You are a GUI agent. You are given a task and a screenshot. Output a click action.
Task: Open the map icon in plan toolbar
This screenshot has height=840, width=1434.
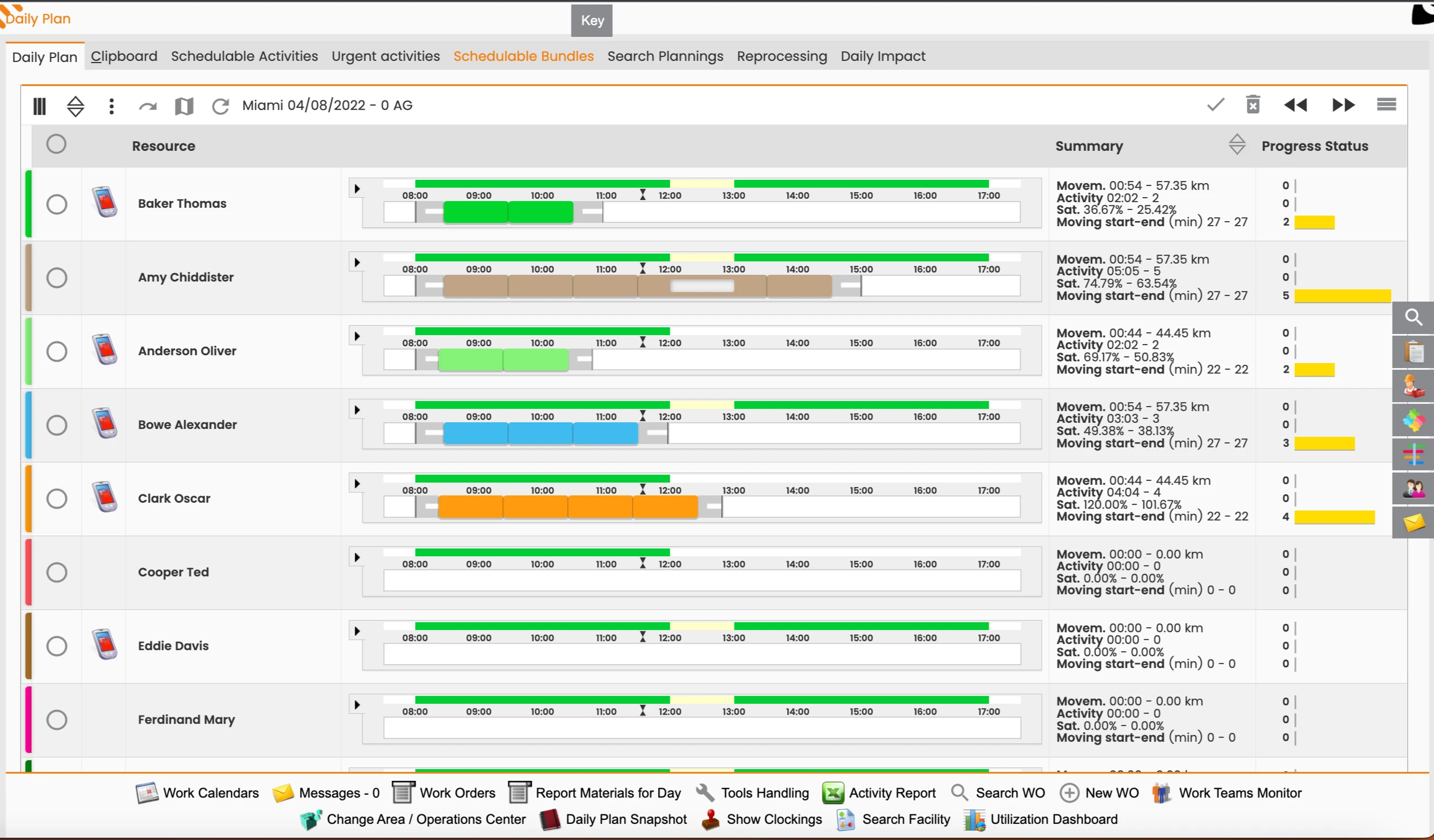click(184, 106)
